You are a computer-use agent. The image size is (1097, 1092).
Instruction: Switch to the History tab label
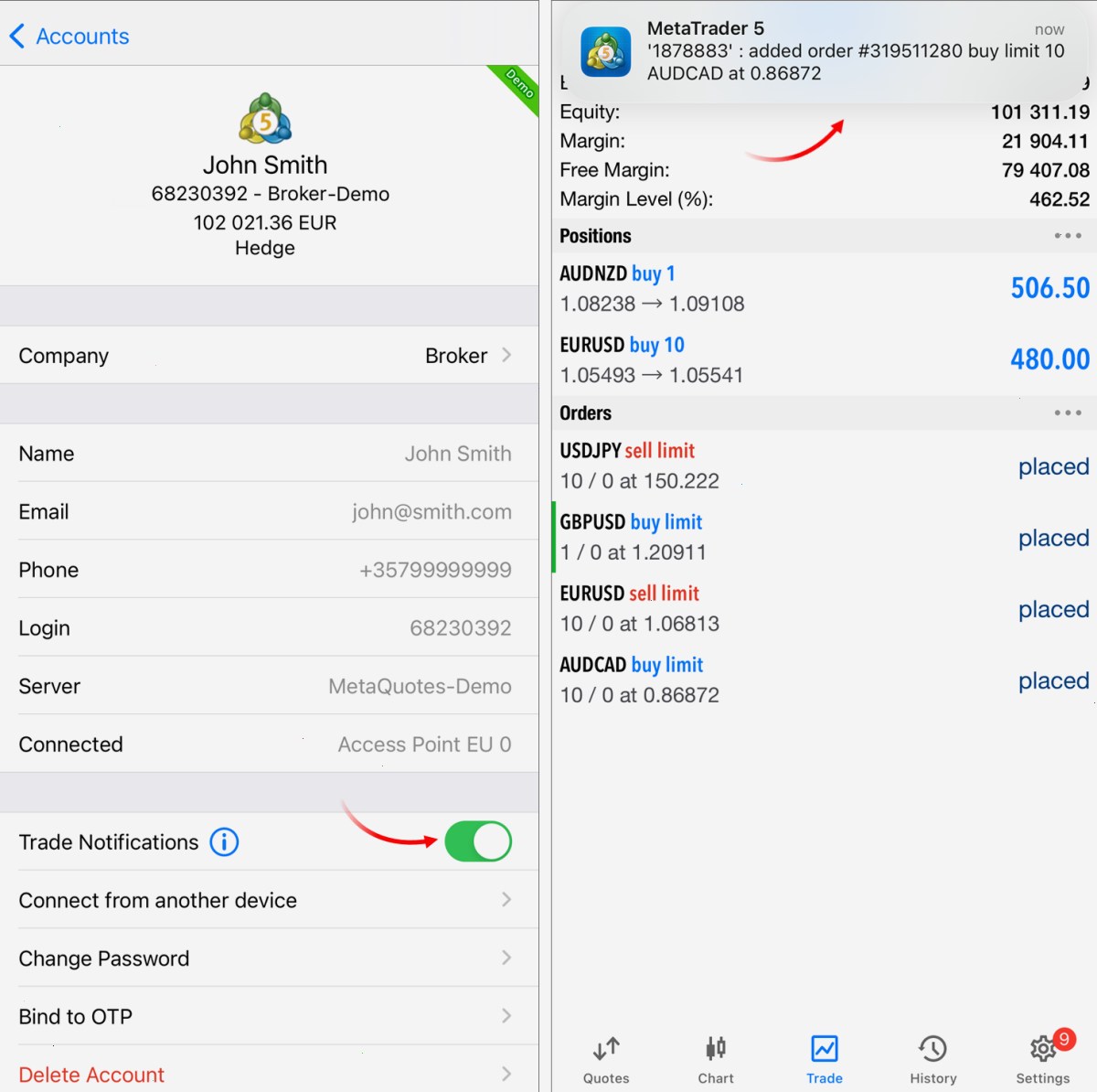pos(933,1078)
